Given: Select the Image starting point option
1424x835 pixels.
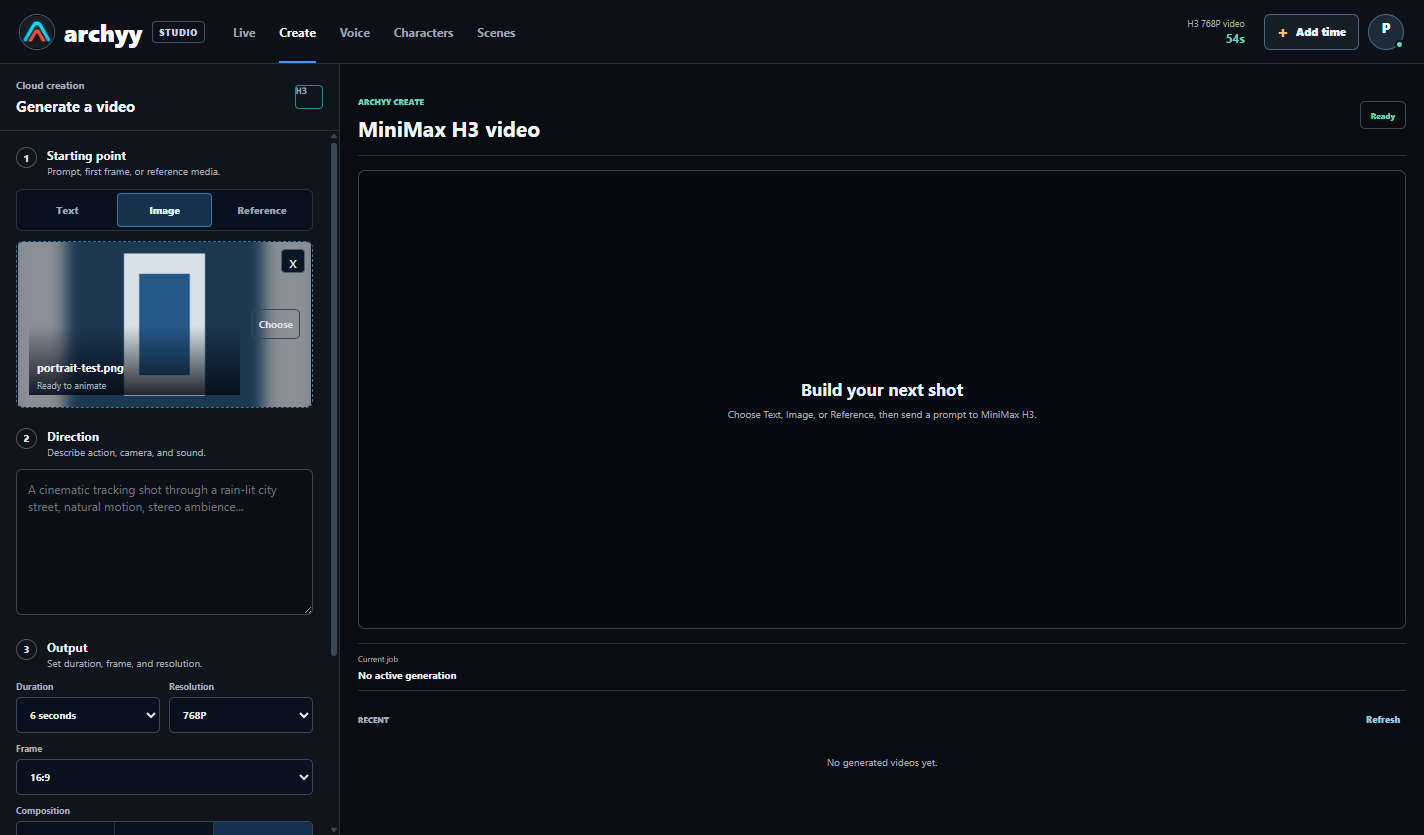Looking at the screenshot, I should pos(164,210).
